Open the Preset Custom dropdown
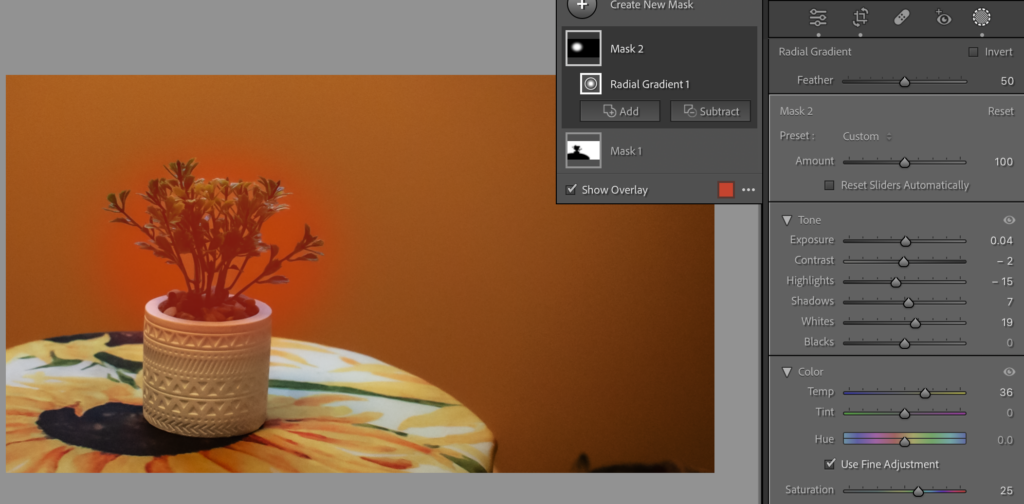This screenshot has height=504, width=1024. (867, 136)
